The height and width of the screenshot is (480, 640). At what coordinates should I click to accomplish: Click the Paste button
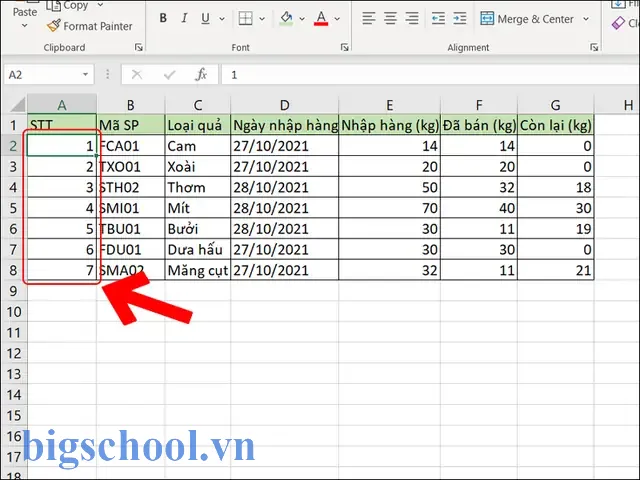(x=25, y=12)
